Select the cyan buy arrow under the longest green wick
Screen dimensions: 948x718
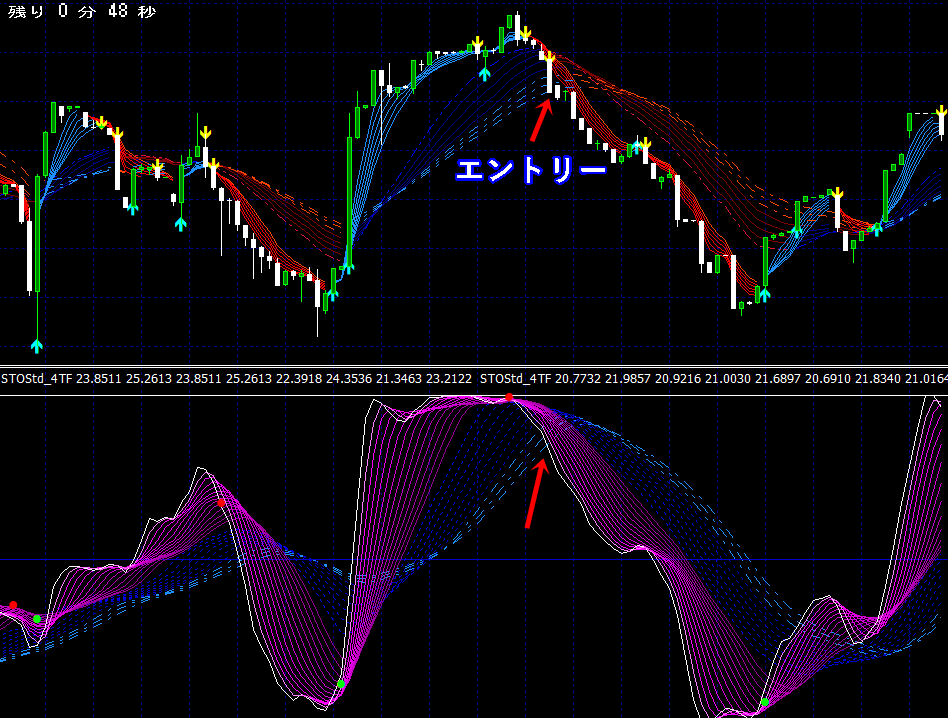pos(37,346)
